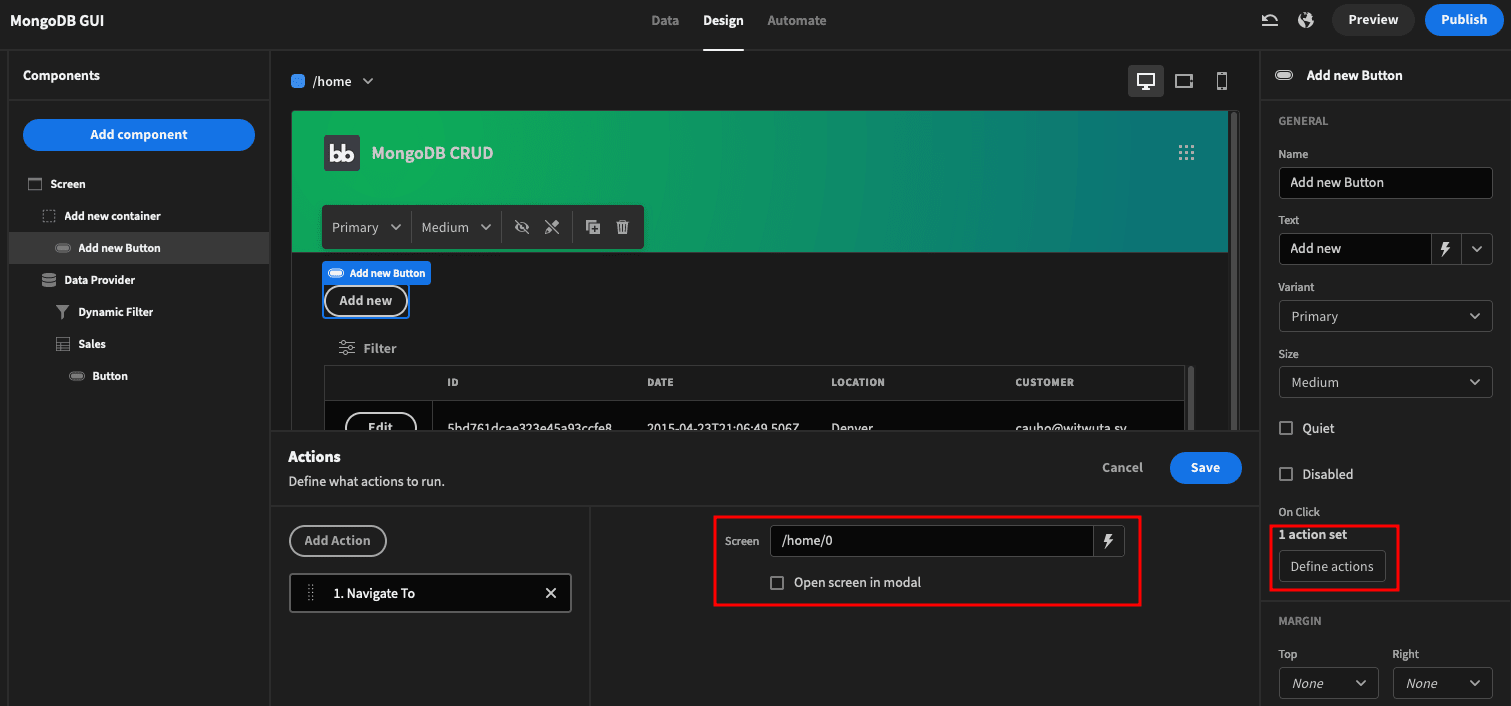1511x706 pixels.
Task: Toggle the Quiet checkbox
Action: click(x=1286, y=428)
